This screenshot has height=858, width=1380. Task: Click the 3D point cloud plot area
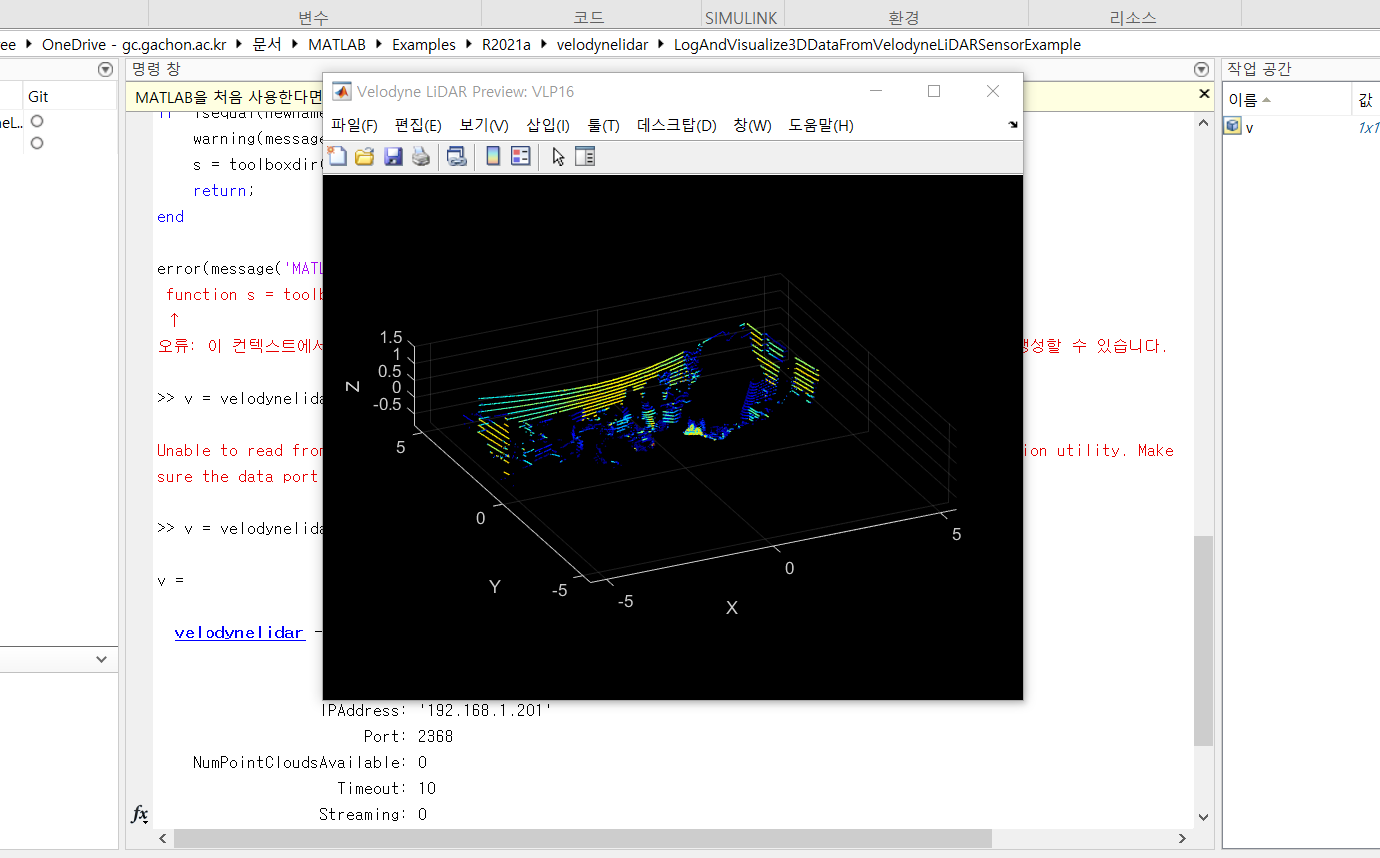(x=672, y=437)
